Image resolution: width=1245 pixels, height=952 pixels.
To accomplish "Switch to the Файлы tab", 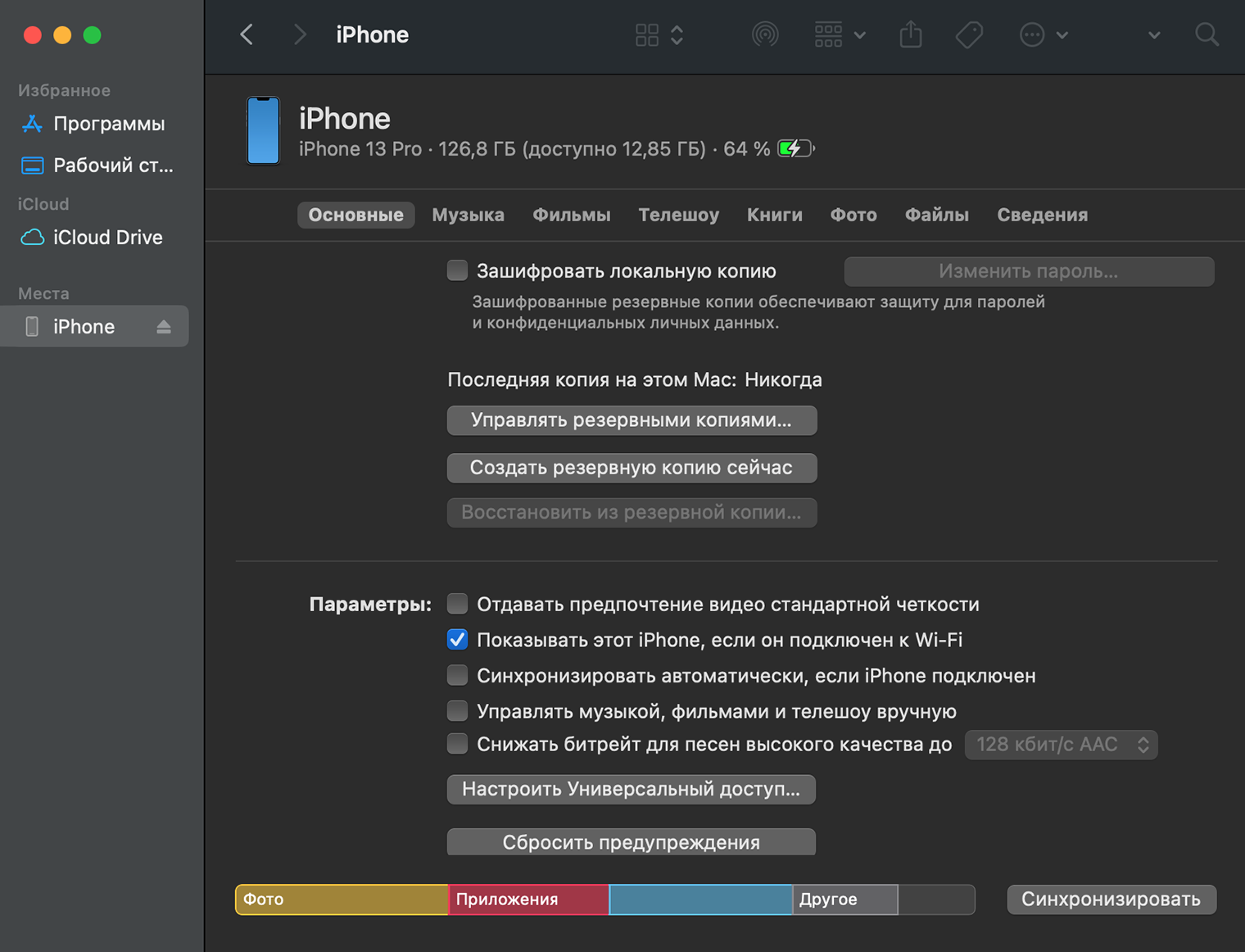I will pos(936,215).
